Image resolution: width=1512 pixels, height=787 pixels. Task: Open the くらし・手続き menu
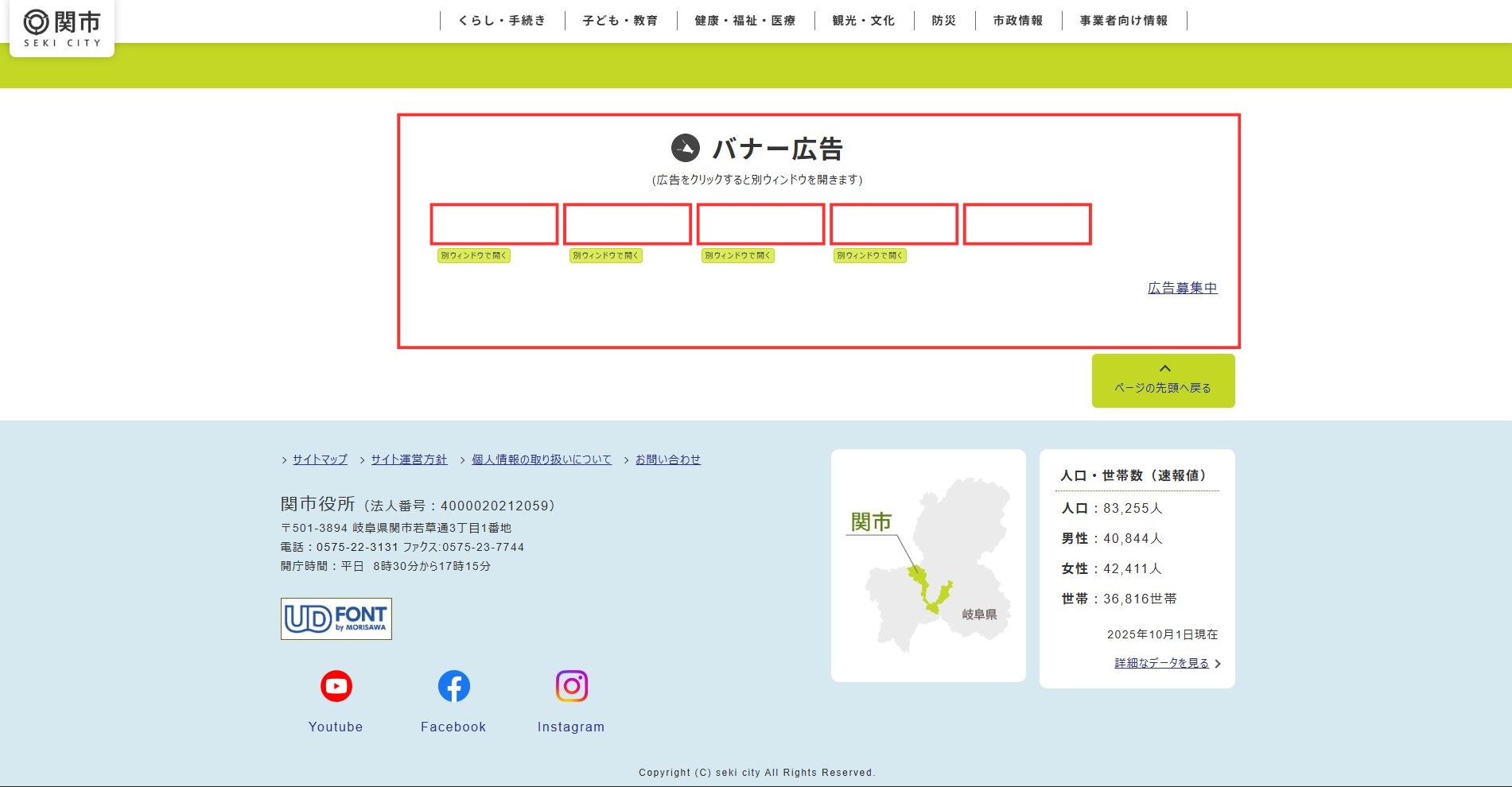pos(502,21)
